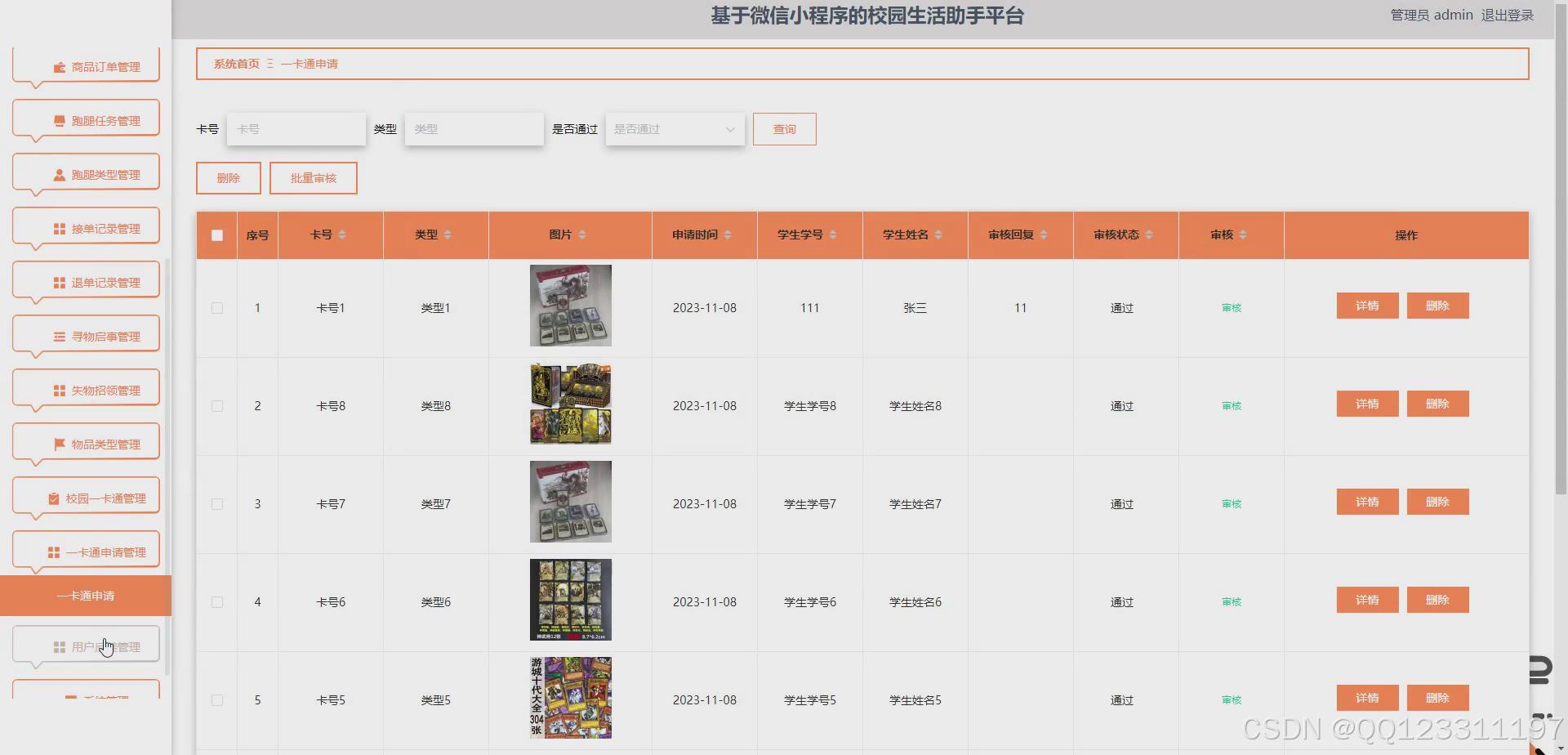Open 失物招领管理 sidebar menu
The image size is (1568, 755).
point(86,389)
